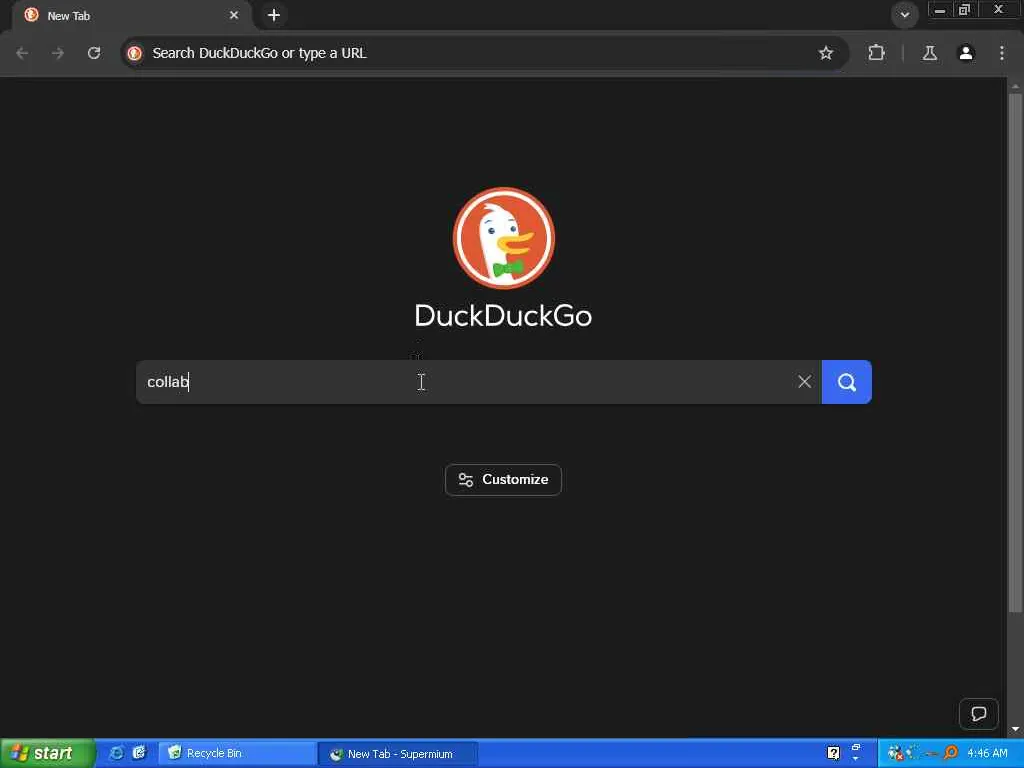
Task: Reload the page with the refresh icon
Action: [94, 53]
